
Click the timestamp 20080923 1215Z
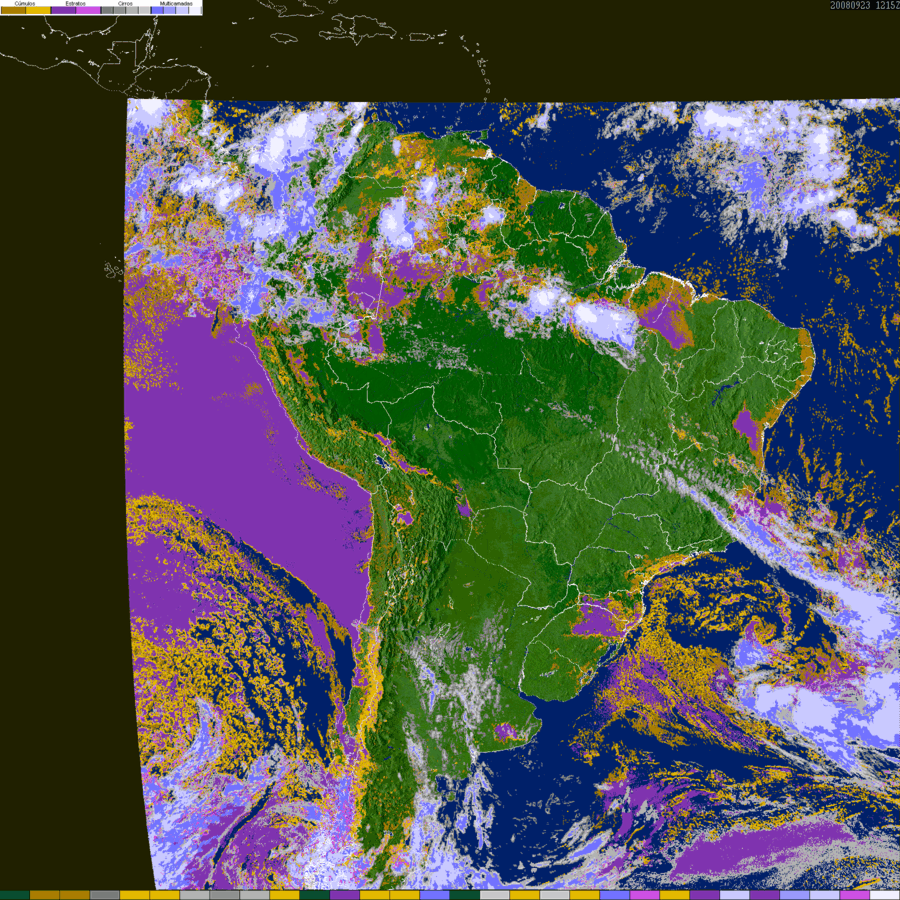pos(865,5)
